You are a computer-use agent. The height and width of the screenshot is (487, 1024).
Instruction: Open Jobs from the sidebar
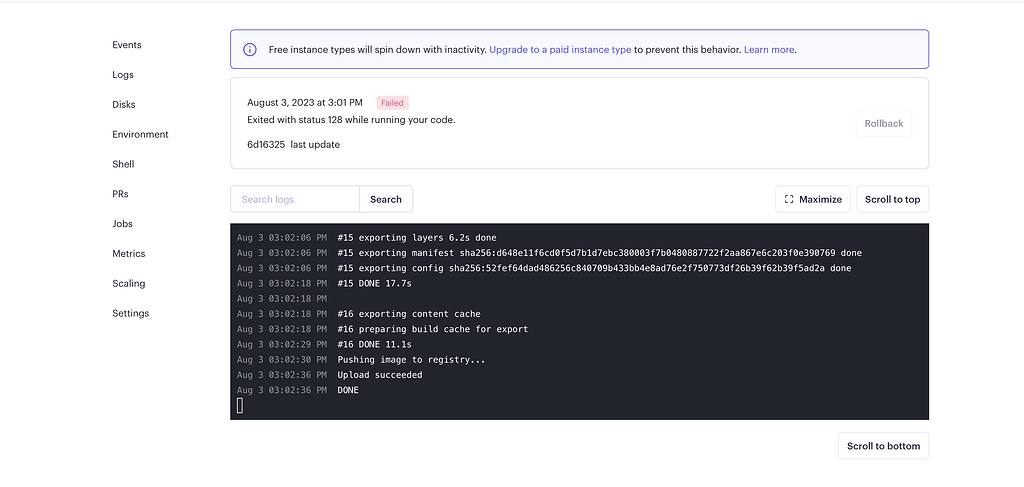pos(122,224)
